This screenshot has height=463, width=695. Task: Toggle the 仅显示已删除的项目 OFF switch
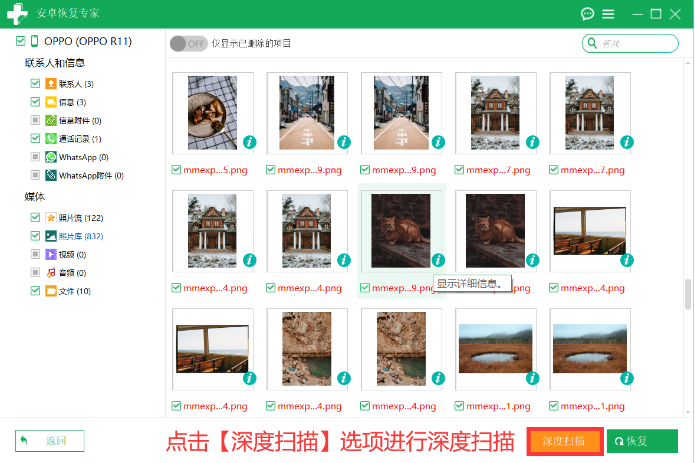tap(189, 43)
